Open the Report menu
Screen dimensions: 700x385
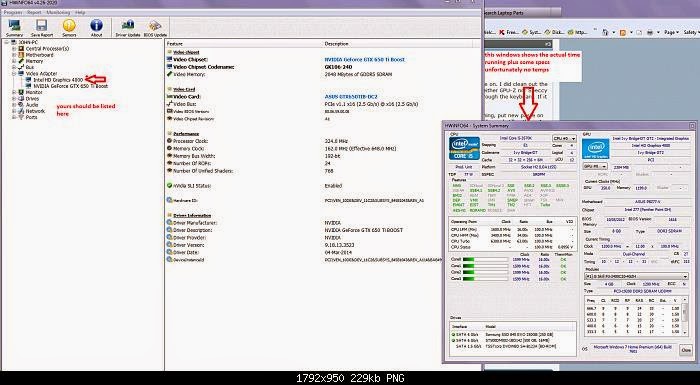34,13
